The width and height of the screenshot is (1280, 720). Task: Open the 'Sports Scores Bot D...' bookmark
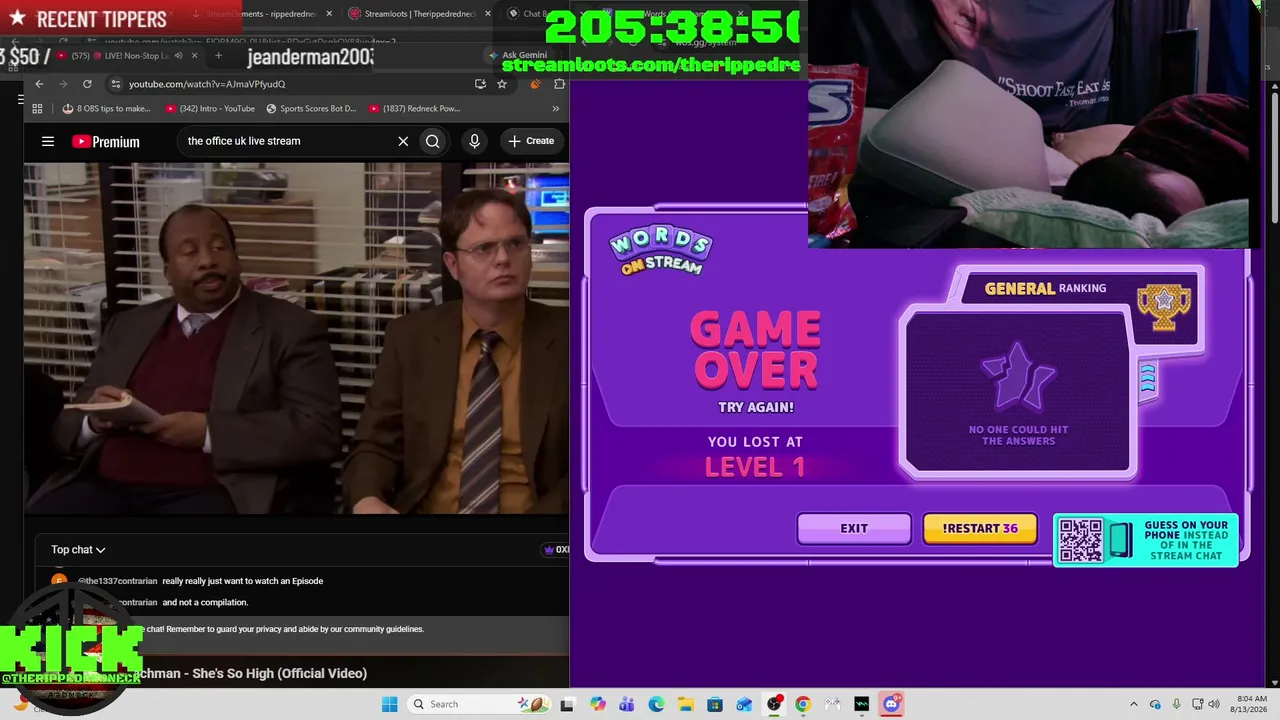(x=311, y=108)
